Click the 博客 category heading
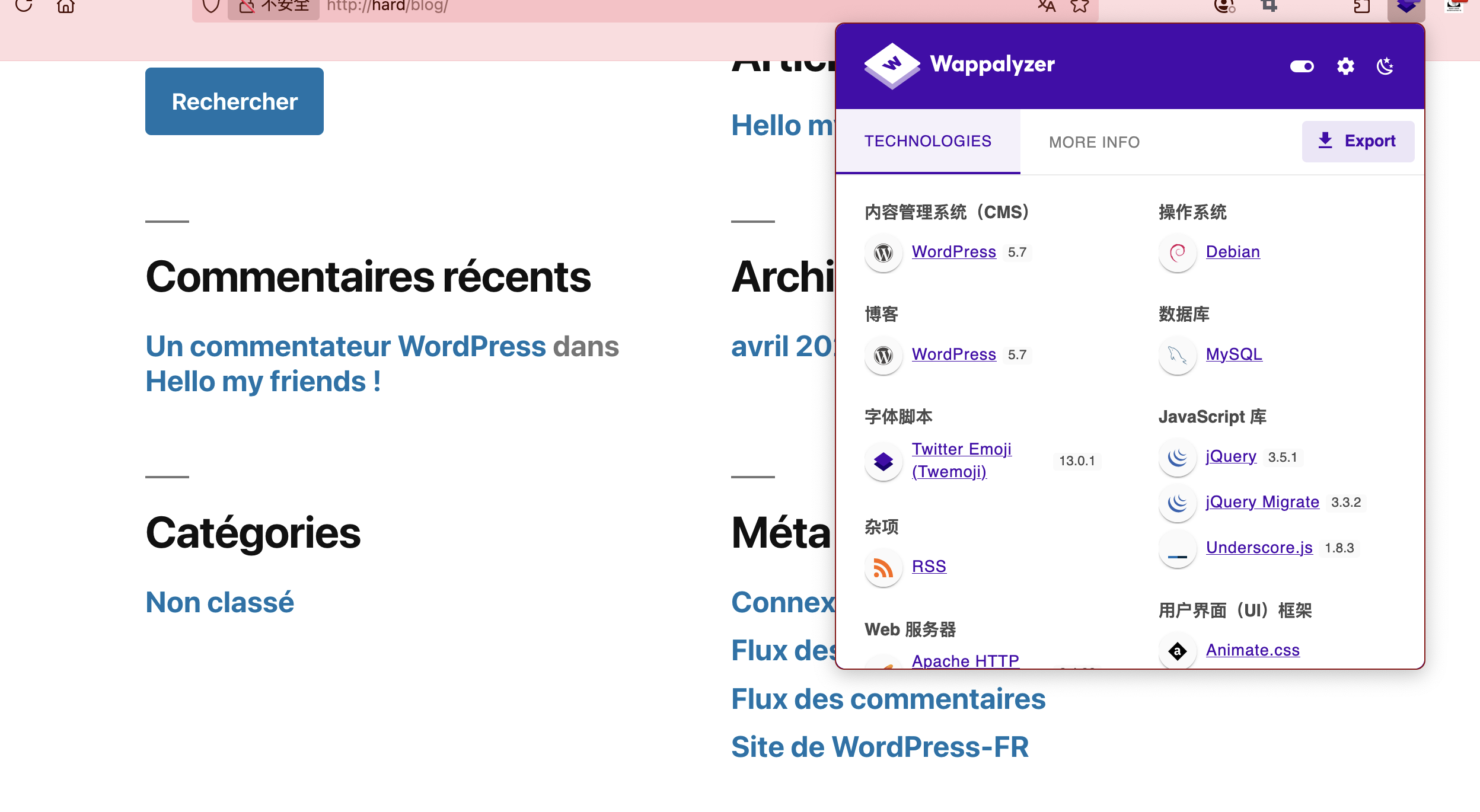The image size is (1480, 812). [x=882, y=314]
